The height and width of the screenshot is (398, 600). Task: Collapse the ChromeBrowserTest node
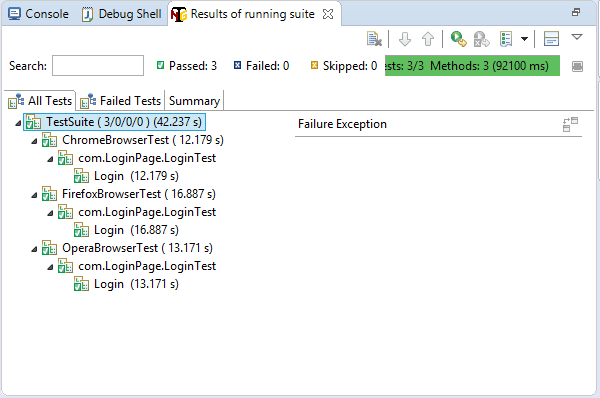click(34, 141)
